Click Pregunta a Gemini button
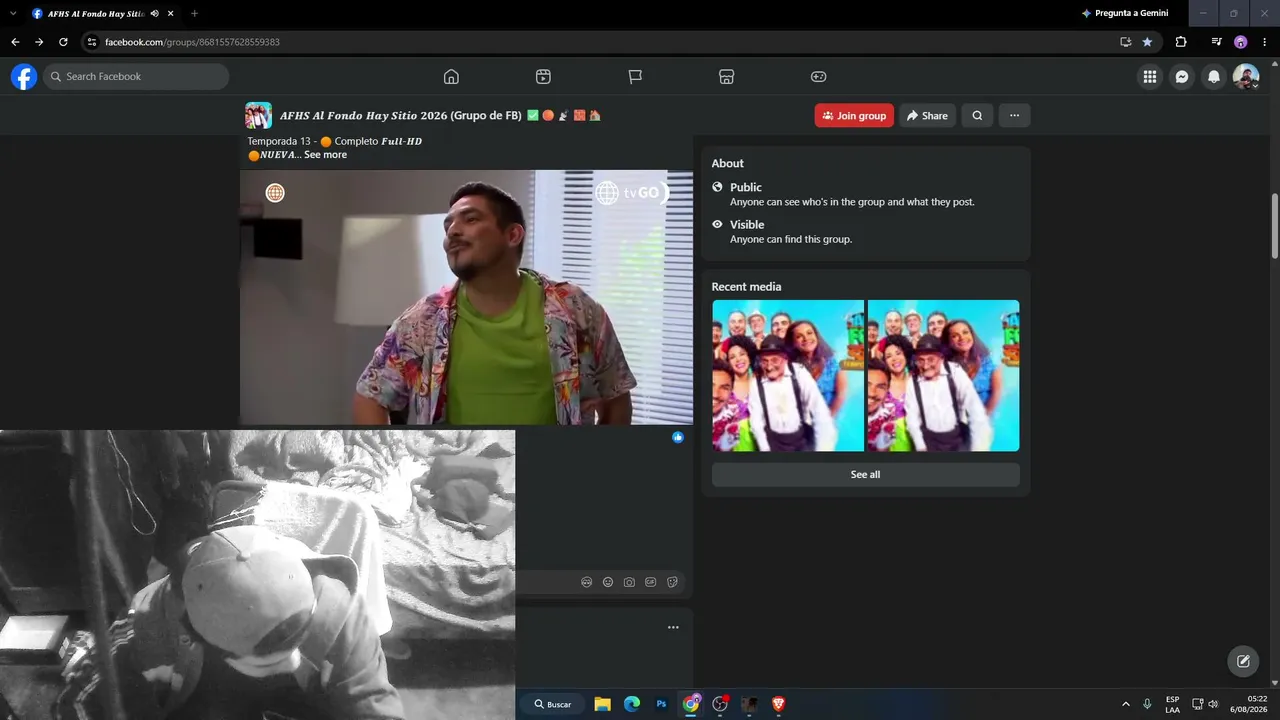Screen dimensions: 1280x720 click(1125, 13)
